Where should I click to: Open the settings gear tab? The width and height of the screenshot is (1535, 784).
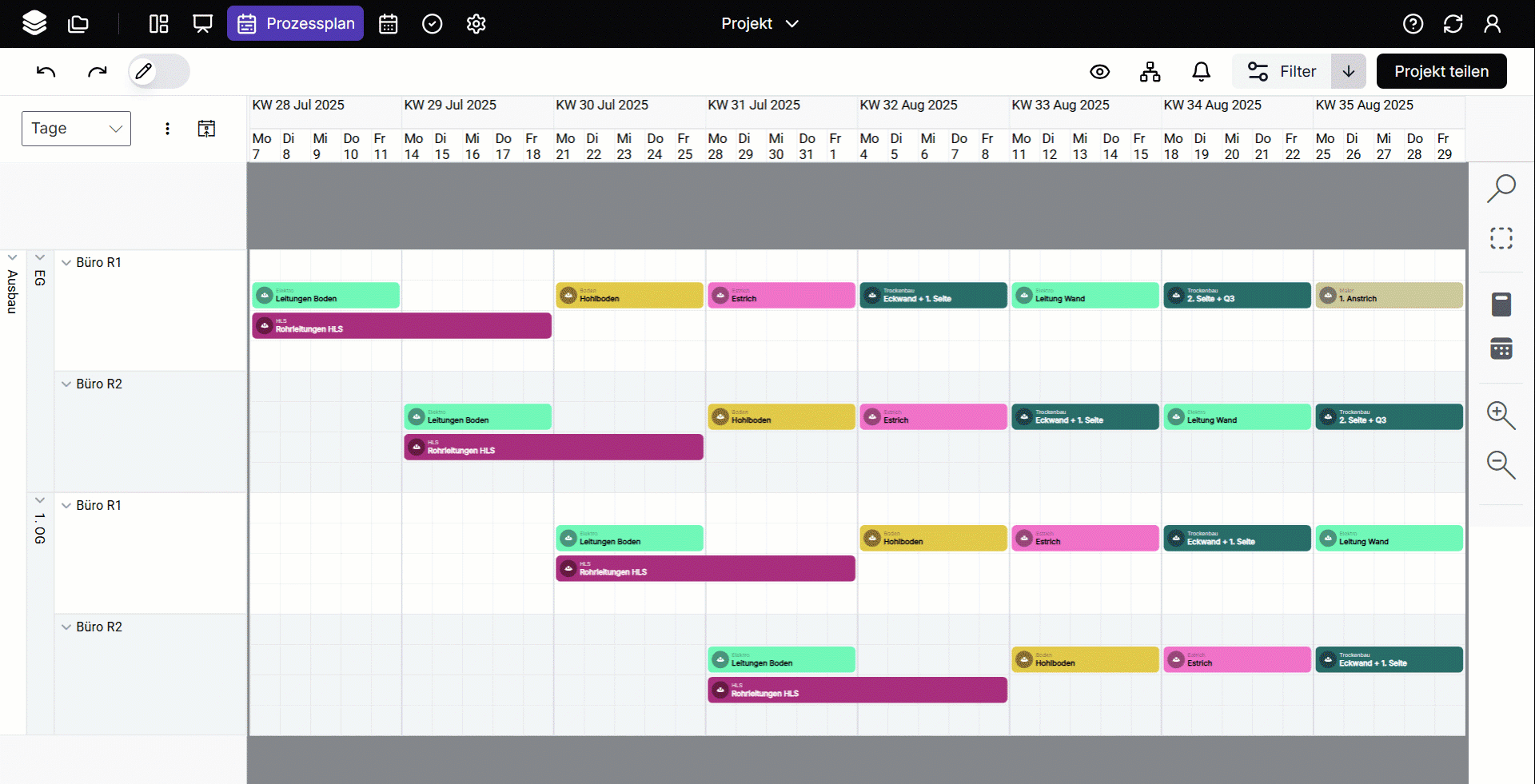[x=476, y=24]
